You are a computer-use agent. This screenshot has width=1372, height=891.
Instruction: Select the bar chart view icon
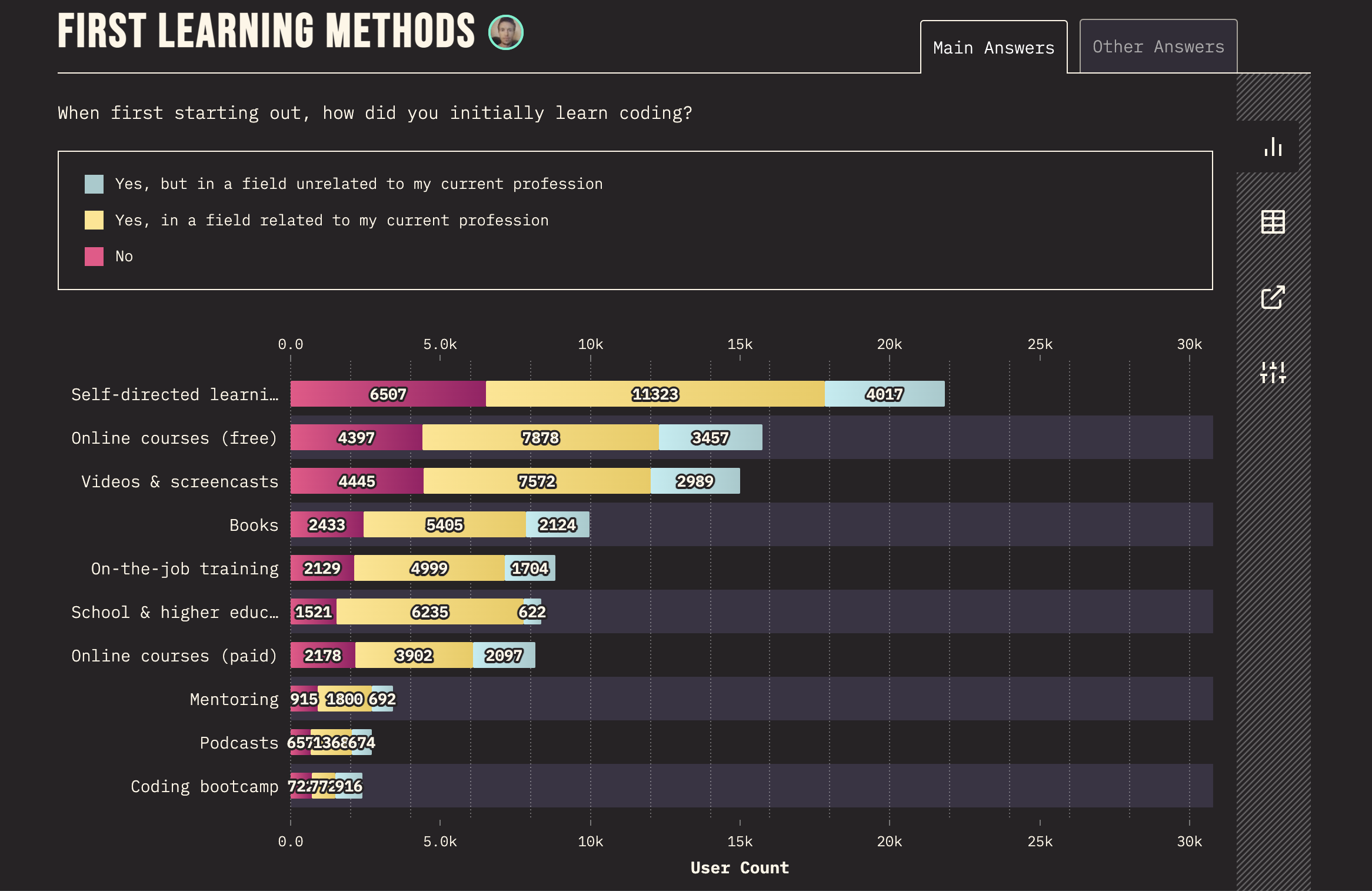click(1274, 146)
